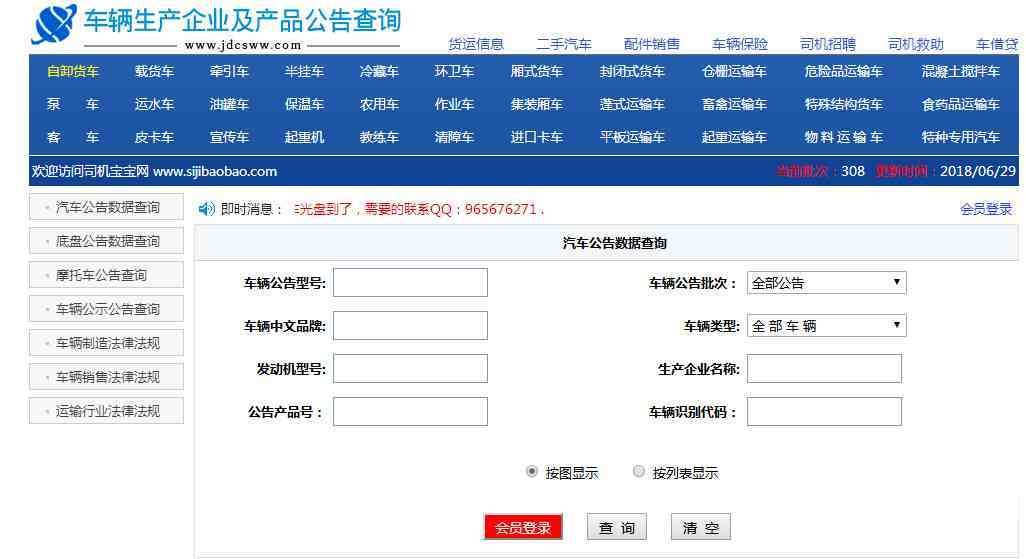This screenshot has width=1026, height=559.
Task: Open the 车辆公告批次 dropdown
Action: pyautogui.click(x=826, y=283)
